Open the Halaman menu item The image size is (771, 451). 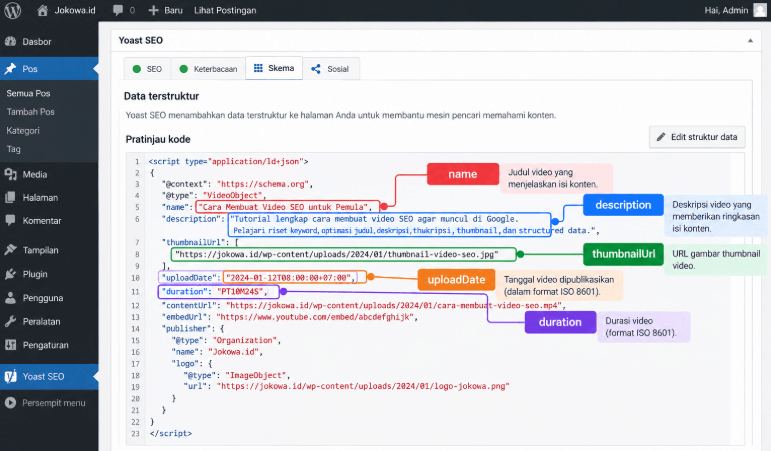tap(49, 198)
